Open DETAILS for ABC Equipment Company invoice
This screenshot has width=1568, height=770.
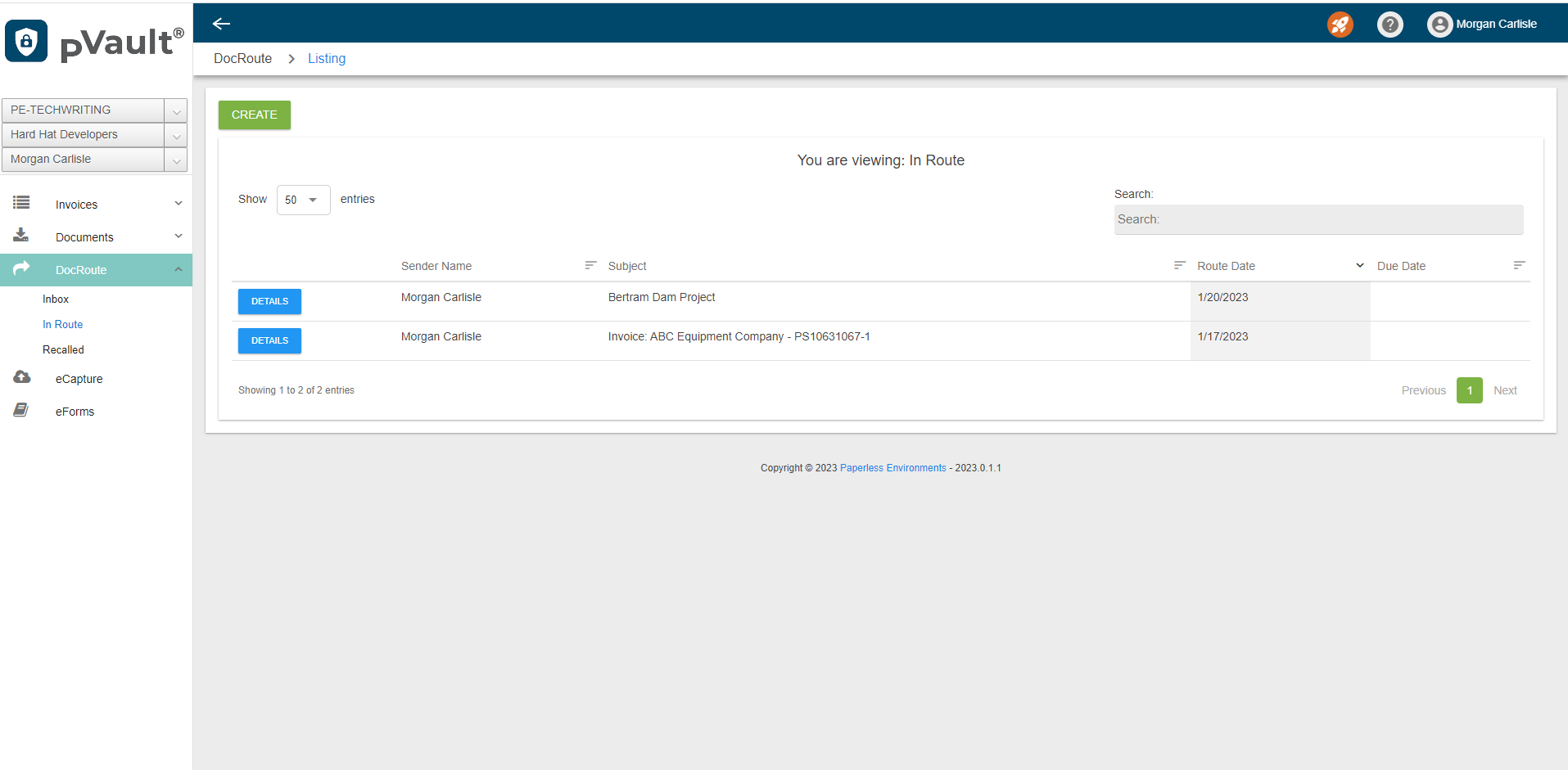pos(269,340)
